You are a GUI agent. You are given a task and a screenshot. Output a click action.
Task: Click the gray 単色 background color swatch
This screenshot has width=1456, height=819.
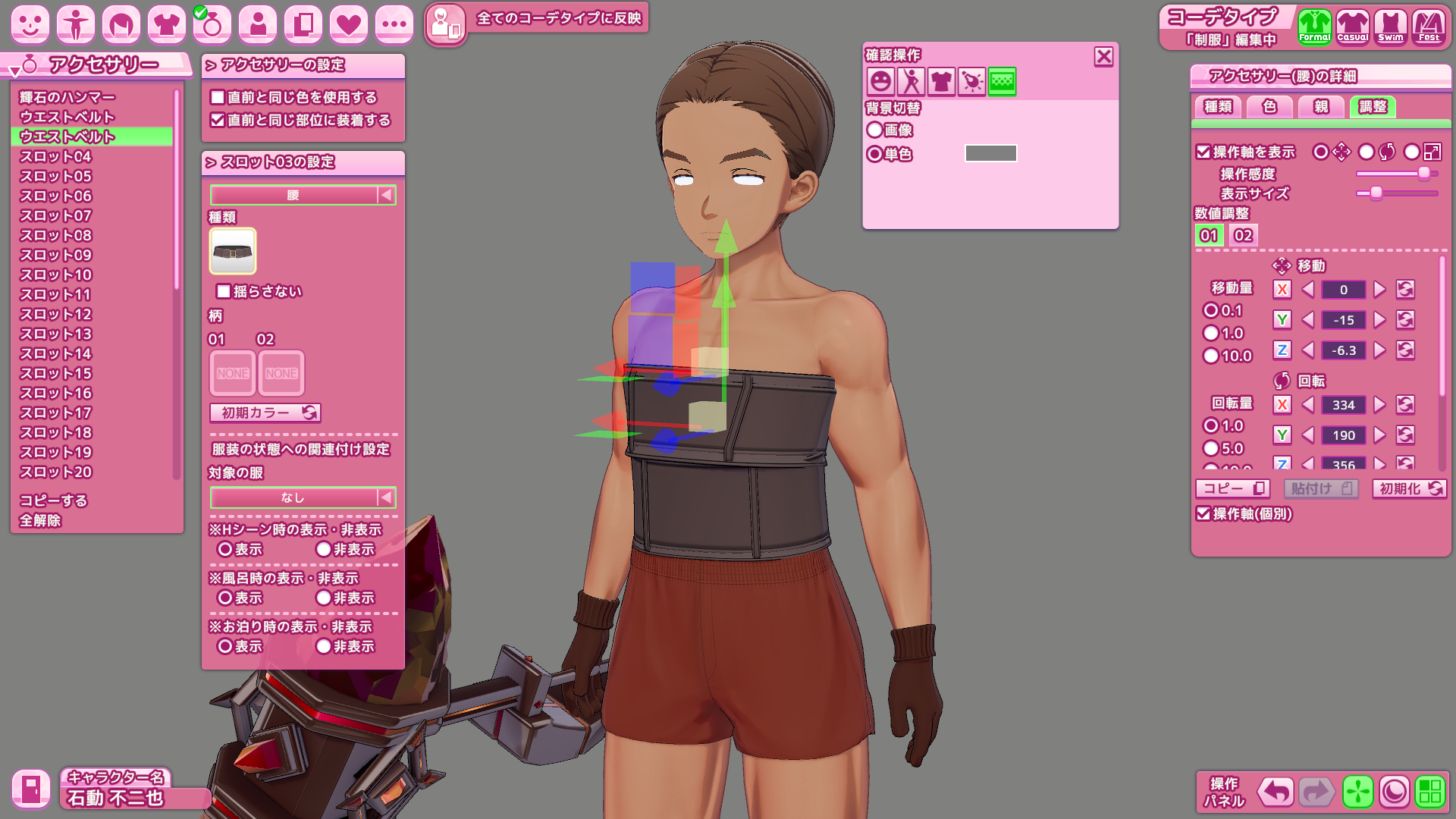990,154
